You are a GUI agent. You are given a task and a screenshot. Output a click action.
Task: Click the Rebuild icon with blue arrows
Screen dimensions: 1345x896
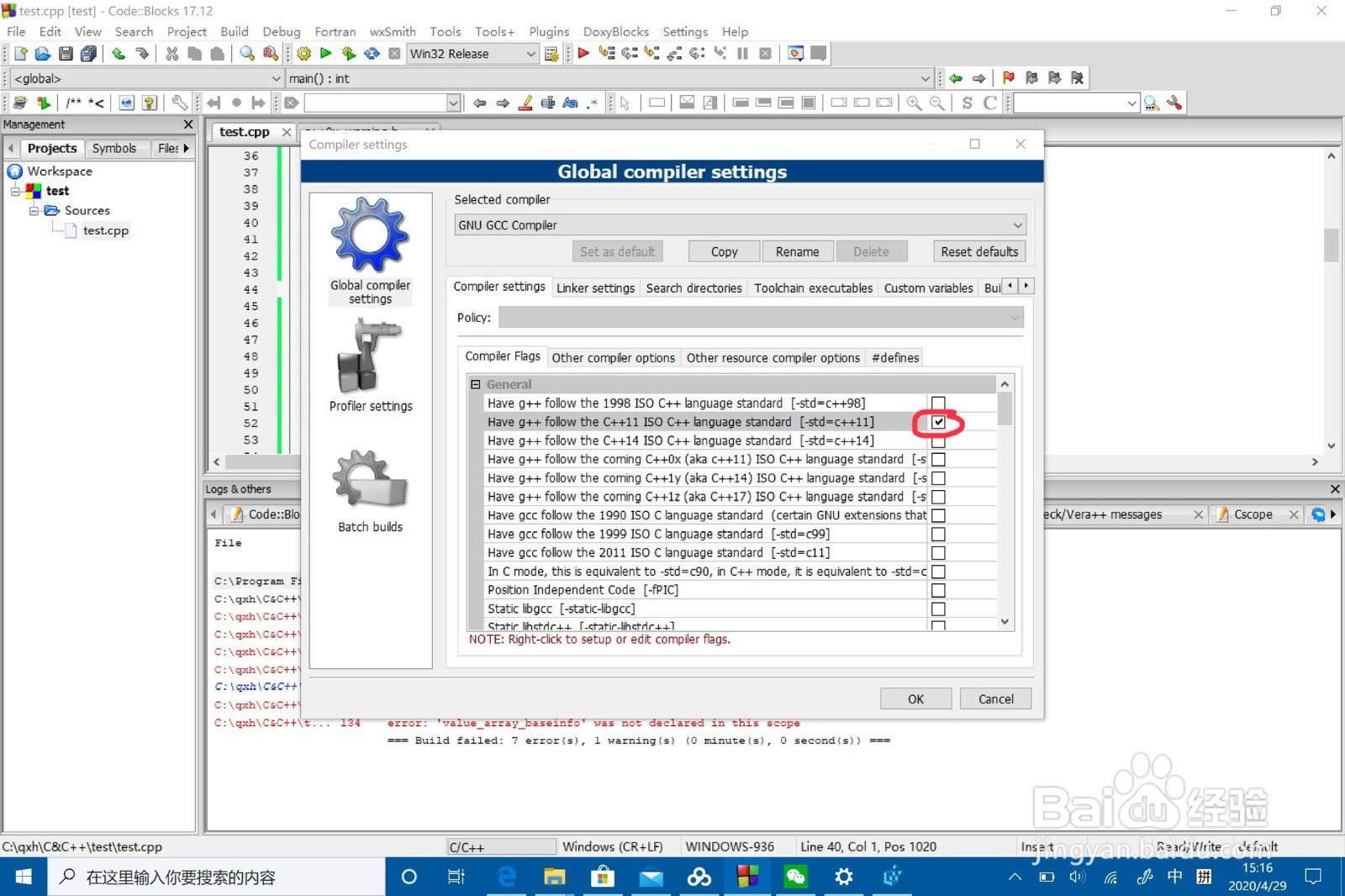tap(372, 54)
